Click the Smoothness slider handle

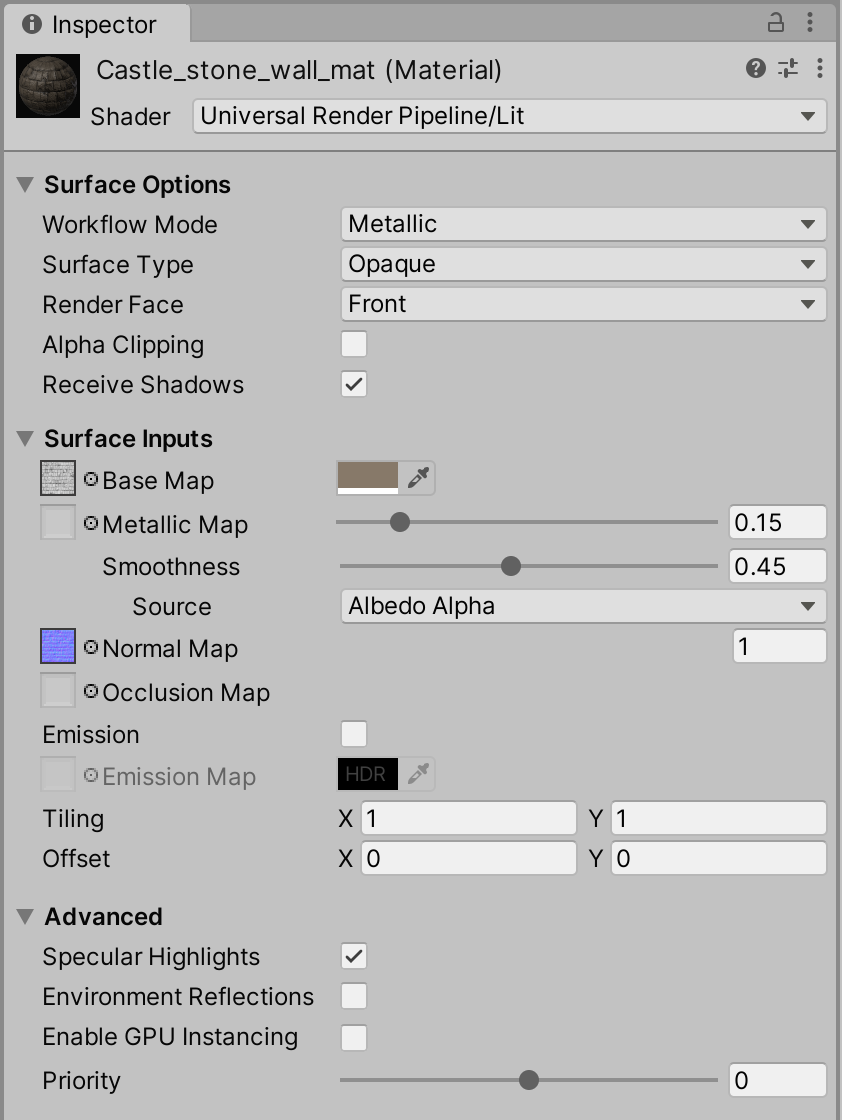pyautogui.click(x=511, y=567)
